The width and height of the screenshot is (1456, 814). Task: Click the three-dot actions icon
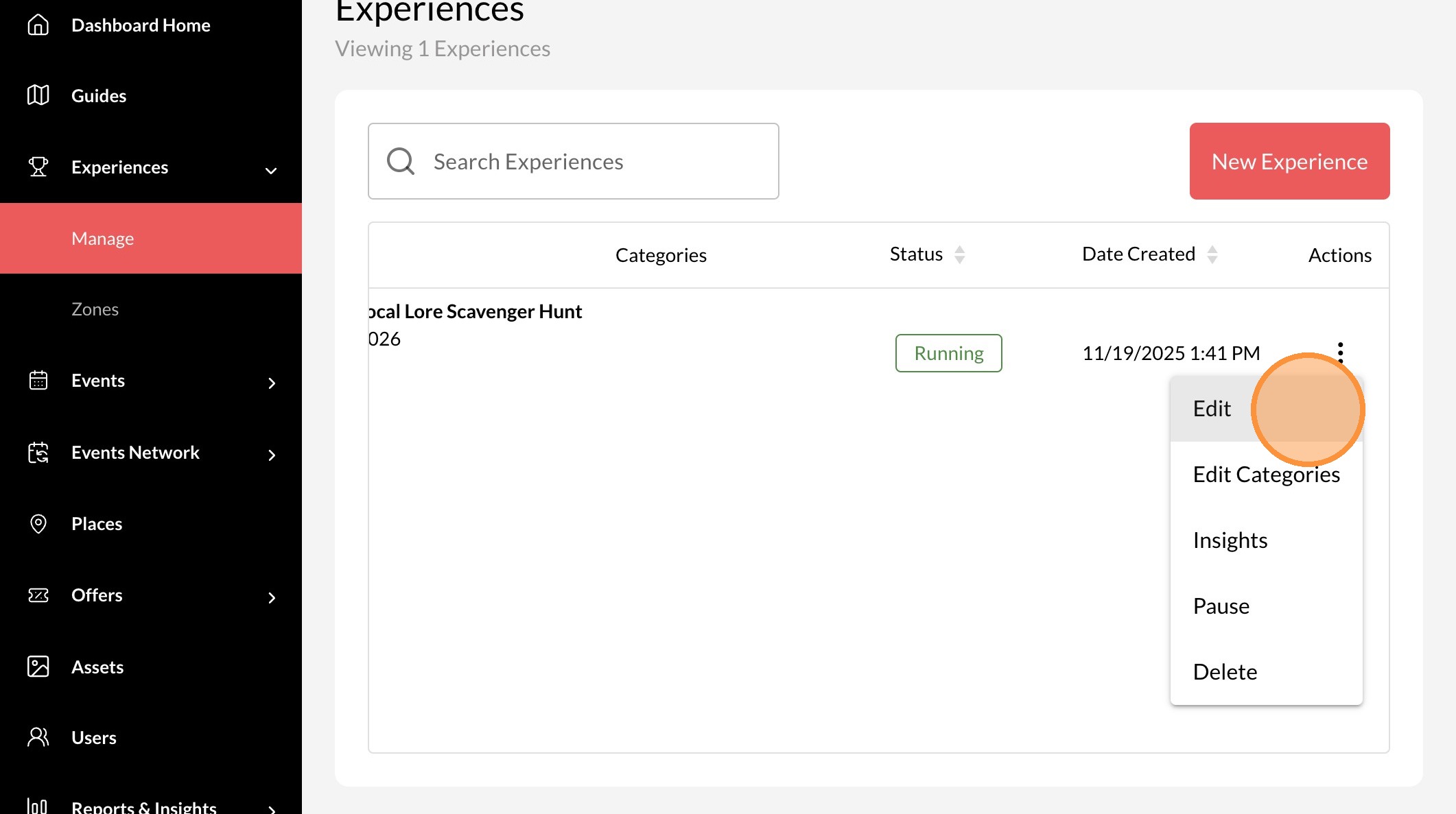pos(1339,352)
